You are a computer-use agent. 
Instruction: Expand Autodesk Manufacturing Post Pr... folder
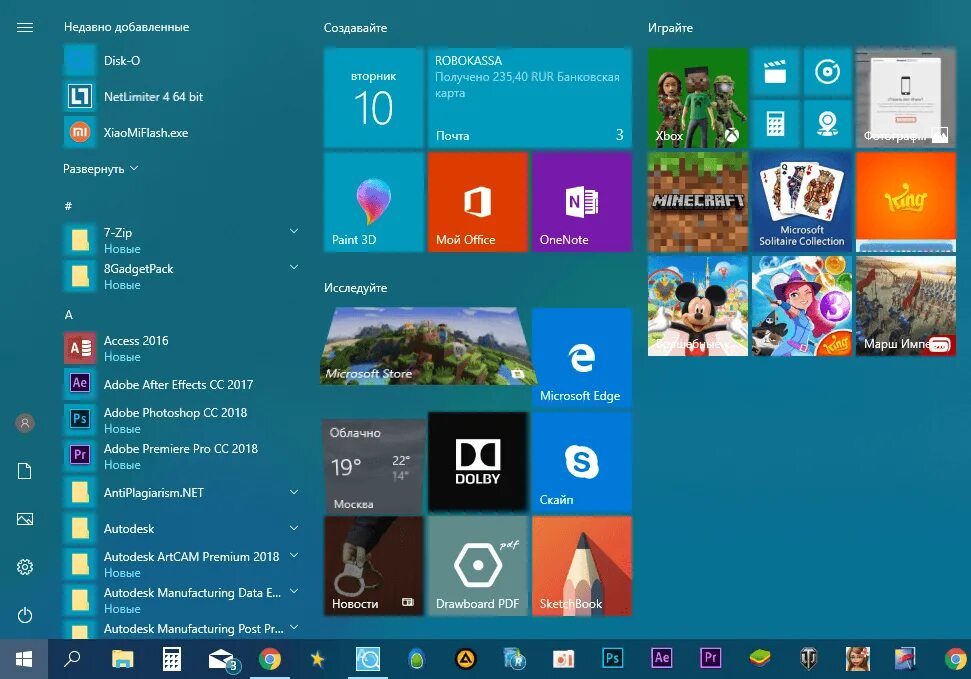pos(294,628)
